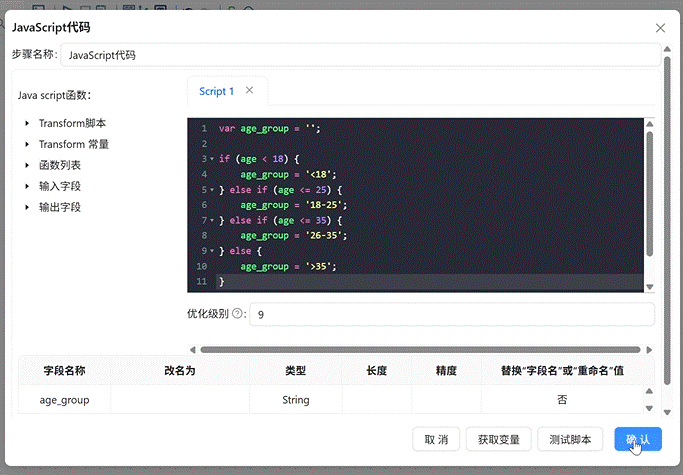Confirm with the 确认 button
The height and width of the screenshot is (475, 683).
click(x=638, y=439)
